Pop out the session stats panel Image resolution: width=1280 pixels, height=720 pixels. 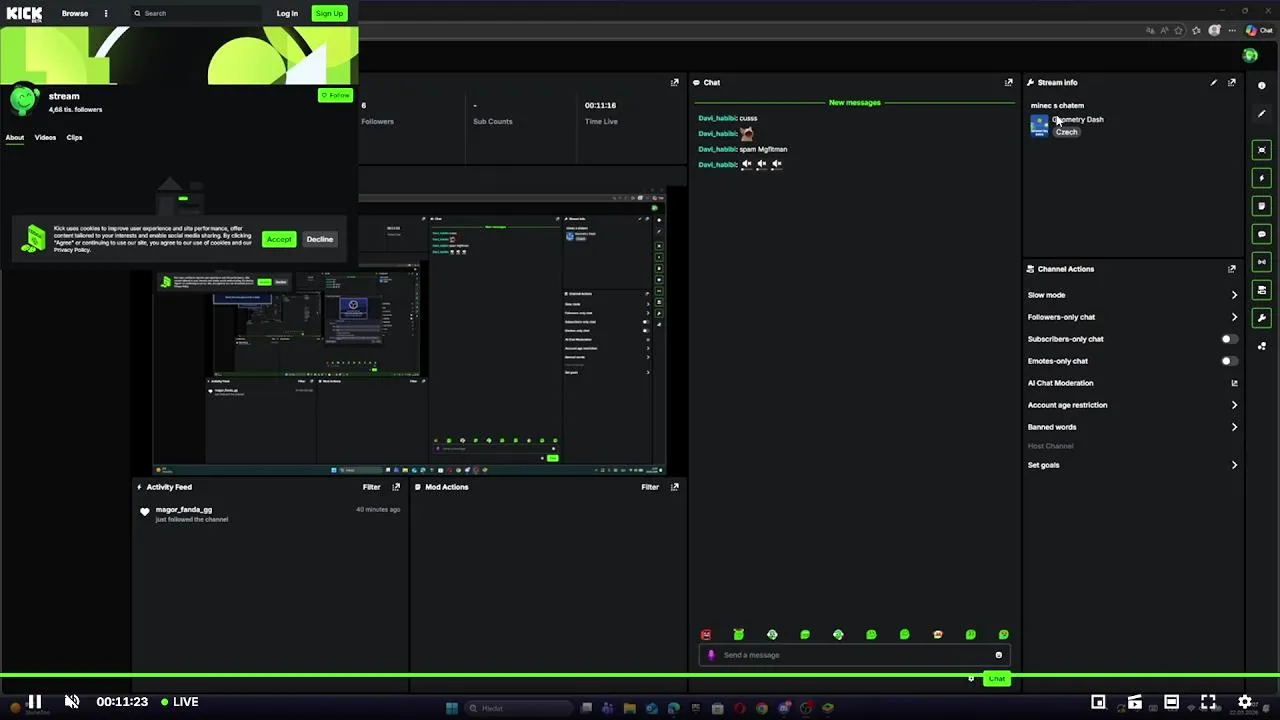674,82
